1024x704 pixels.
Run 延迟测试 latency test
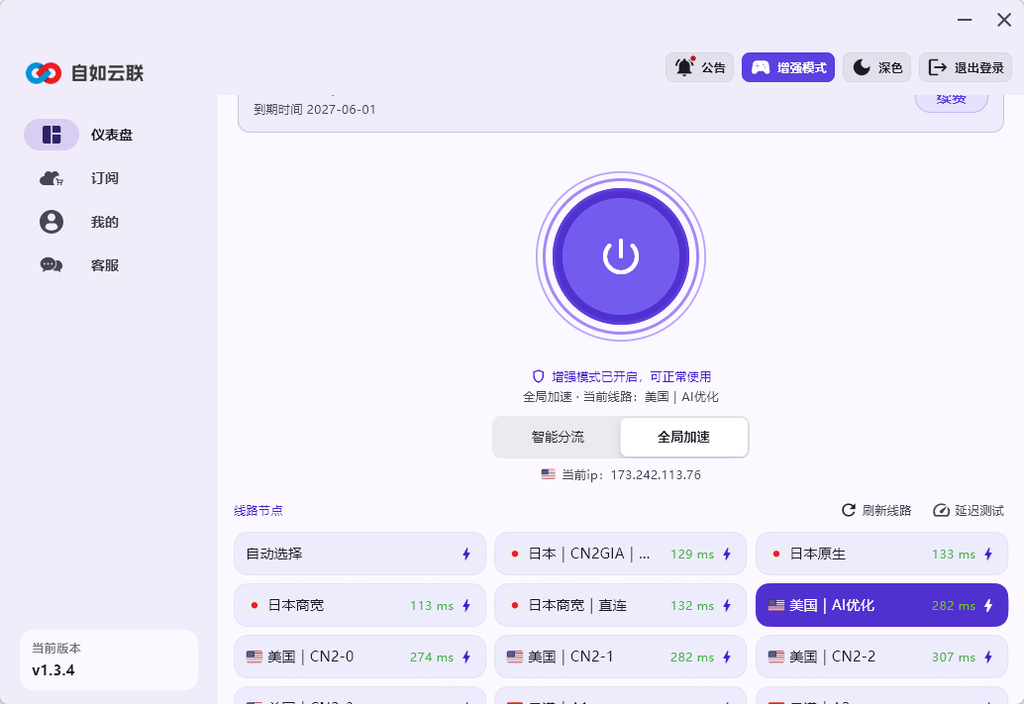(968, 510)
